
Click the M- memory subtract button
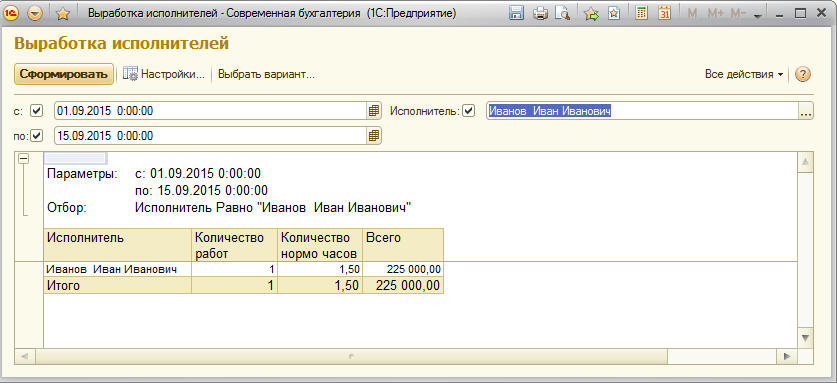(x=738, y=14)
